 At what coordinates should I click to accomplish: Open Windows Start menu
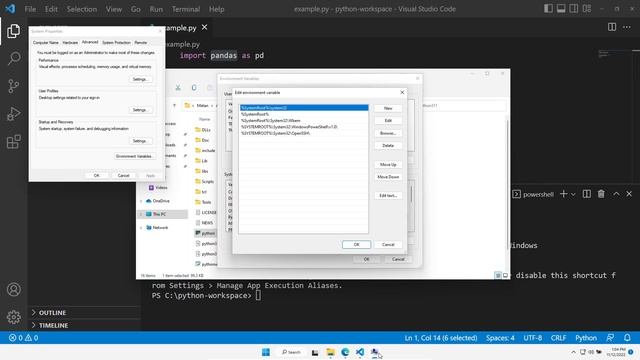coord(266,352)
